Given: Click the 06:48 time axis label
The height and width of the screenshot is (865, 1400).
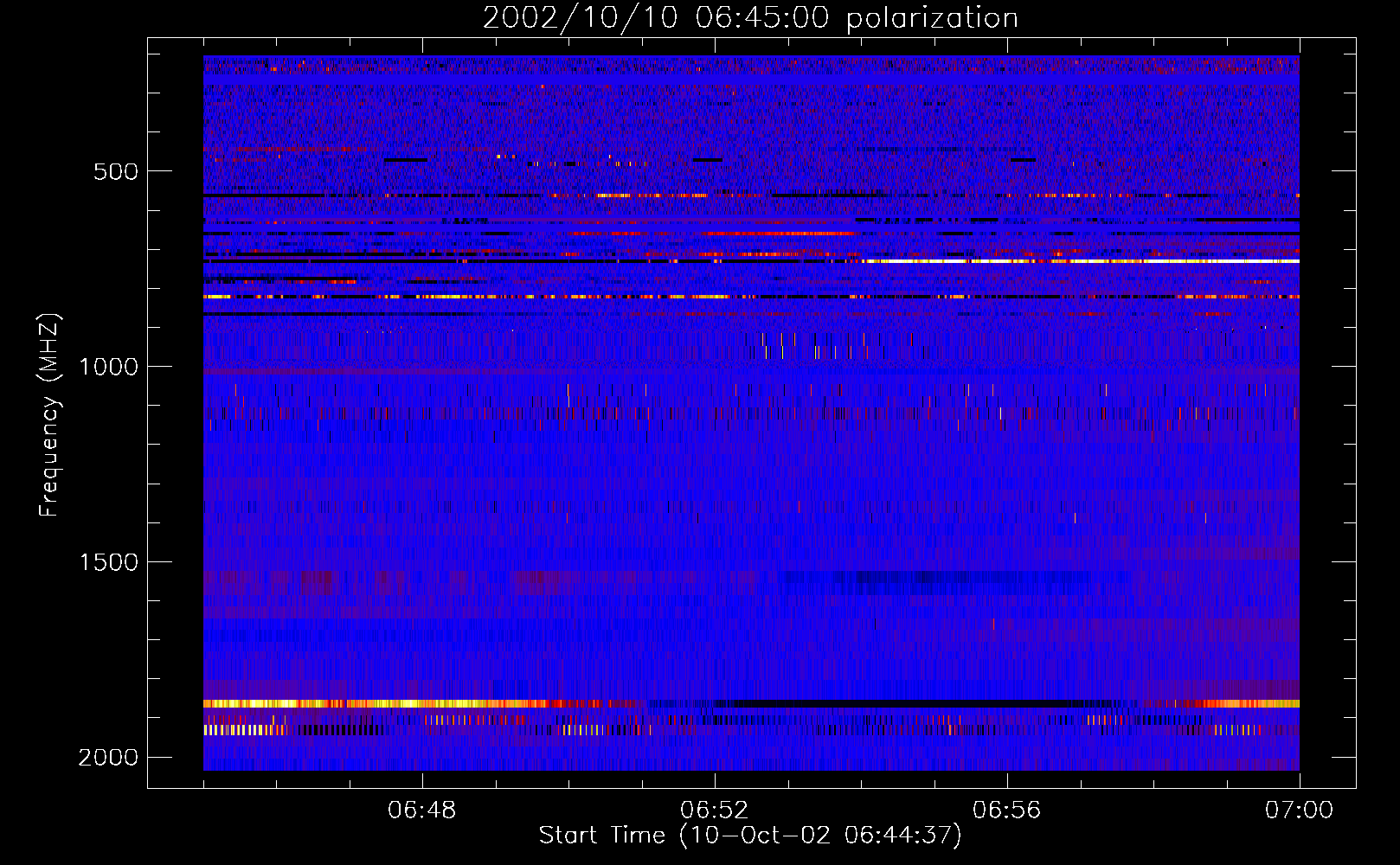Looking at the screenshot, I should [421, 811].
